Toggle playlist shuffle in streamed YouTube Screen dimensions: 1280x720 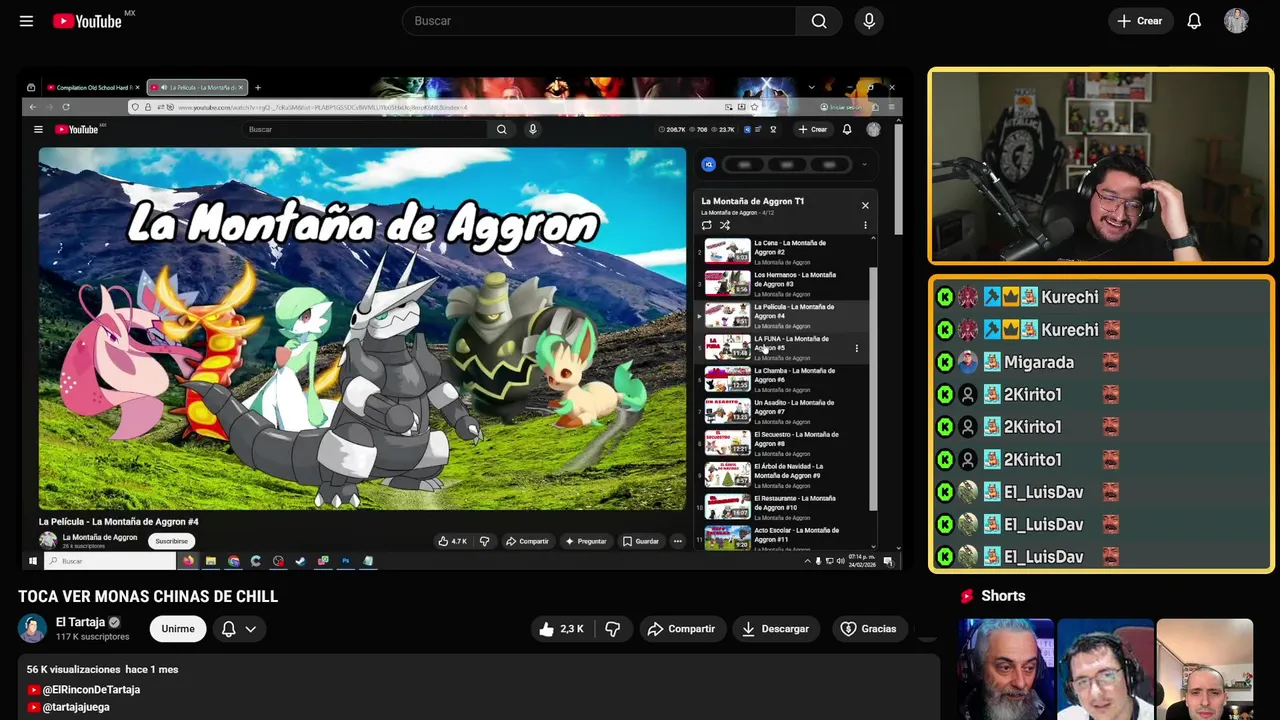tap(725, 225)
